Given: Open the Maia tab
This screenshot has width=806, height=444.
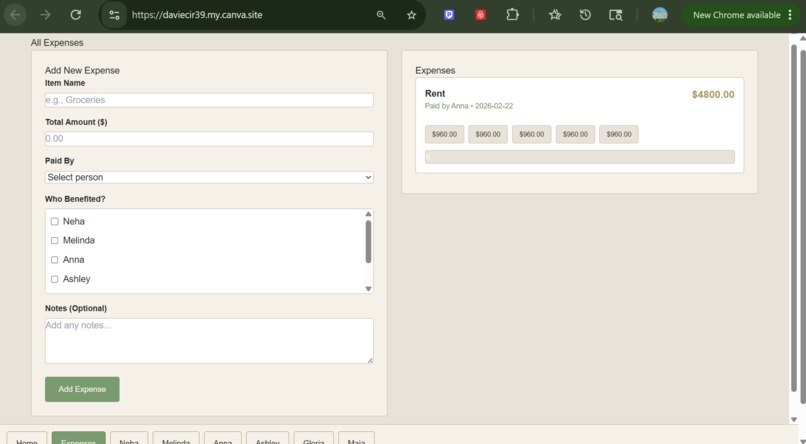Looking at the screenshot, I should [356, 438].
